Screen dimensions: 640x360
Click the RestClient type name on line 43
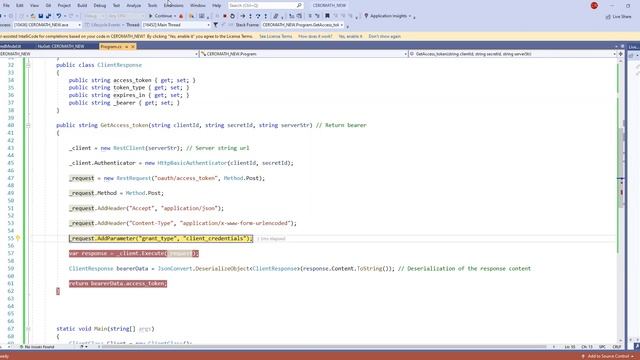tap(129, 148)
